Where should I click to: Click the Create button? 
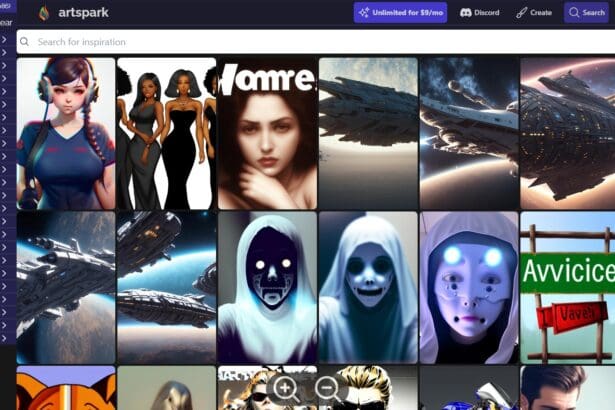click(x=534, y=13)
